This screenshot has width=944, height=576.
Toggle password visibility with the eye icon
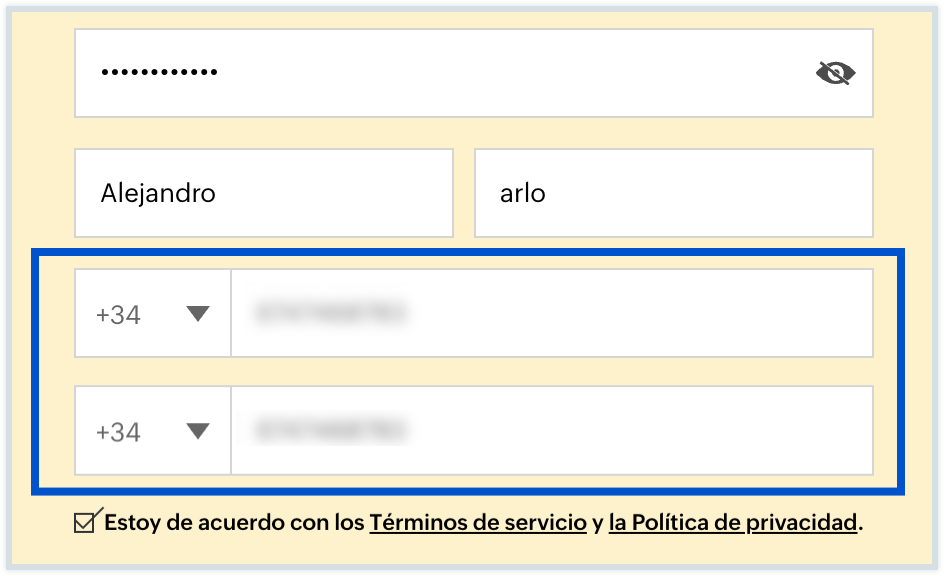click(x=835, y=72)
